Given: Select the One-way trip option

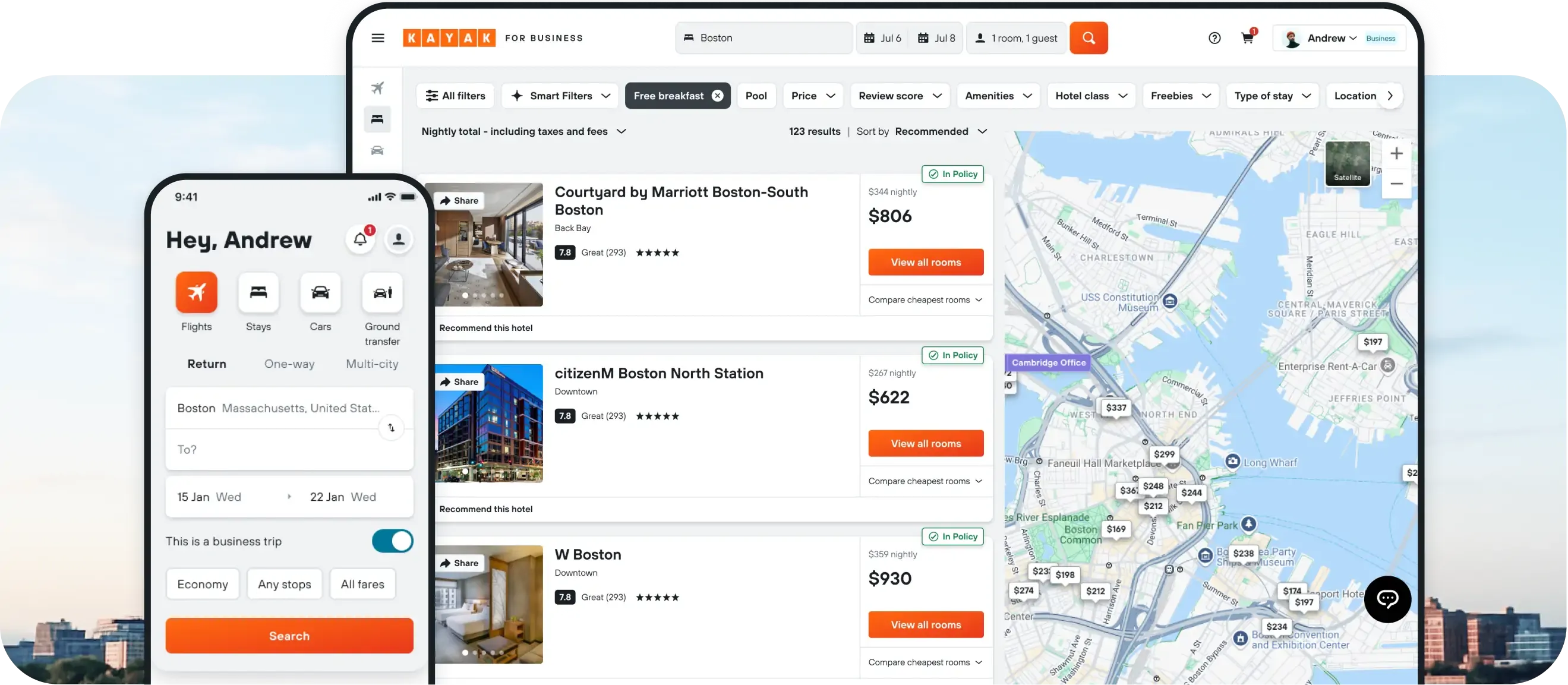Looking at the screenshot, I should pos(289,364).
